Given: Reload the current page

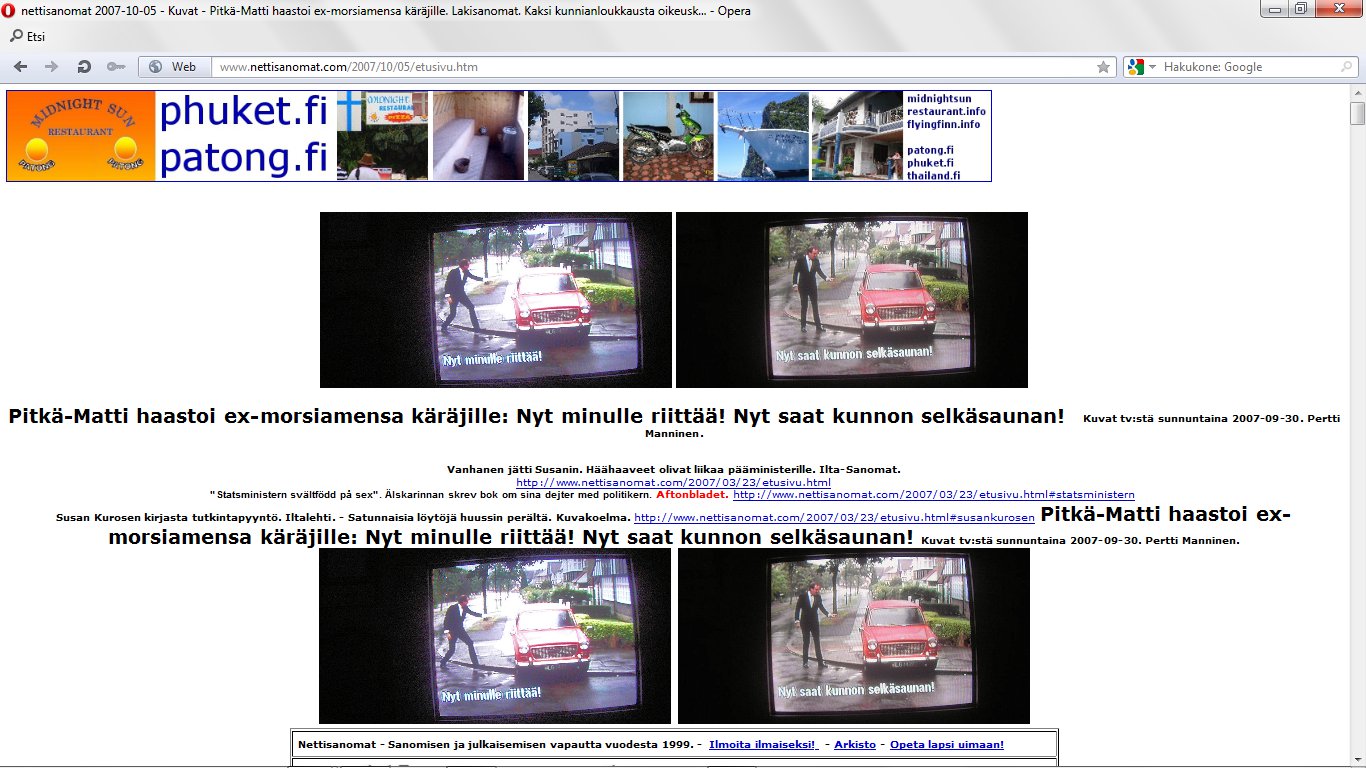Looking at the screenshot, I should [x=84, y=67].
